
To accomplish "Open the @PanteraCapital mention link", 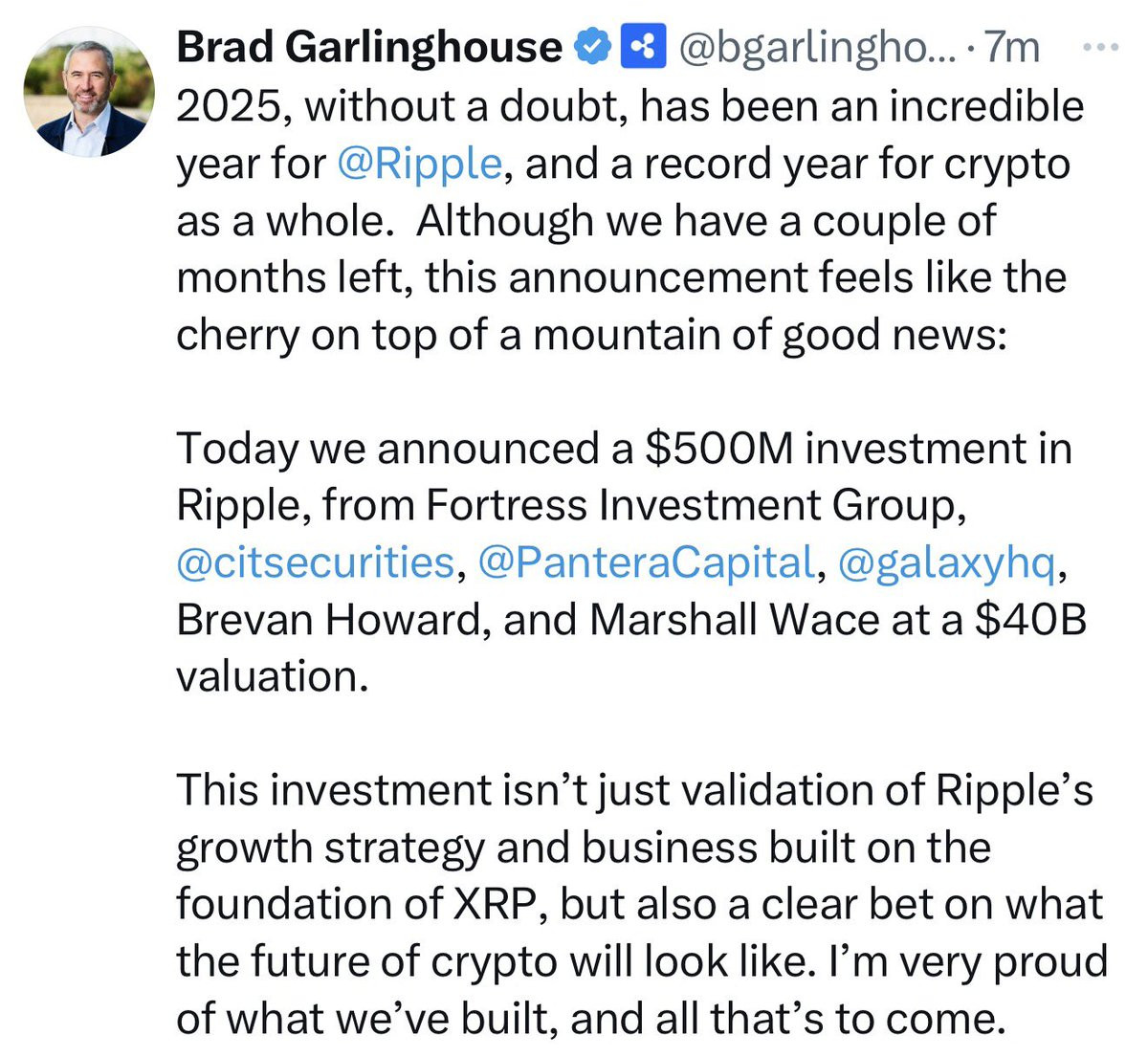I will (x=646, y=562).
